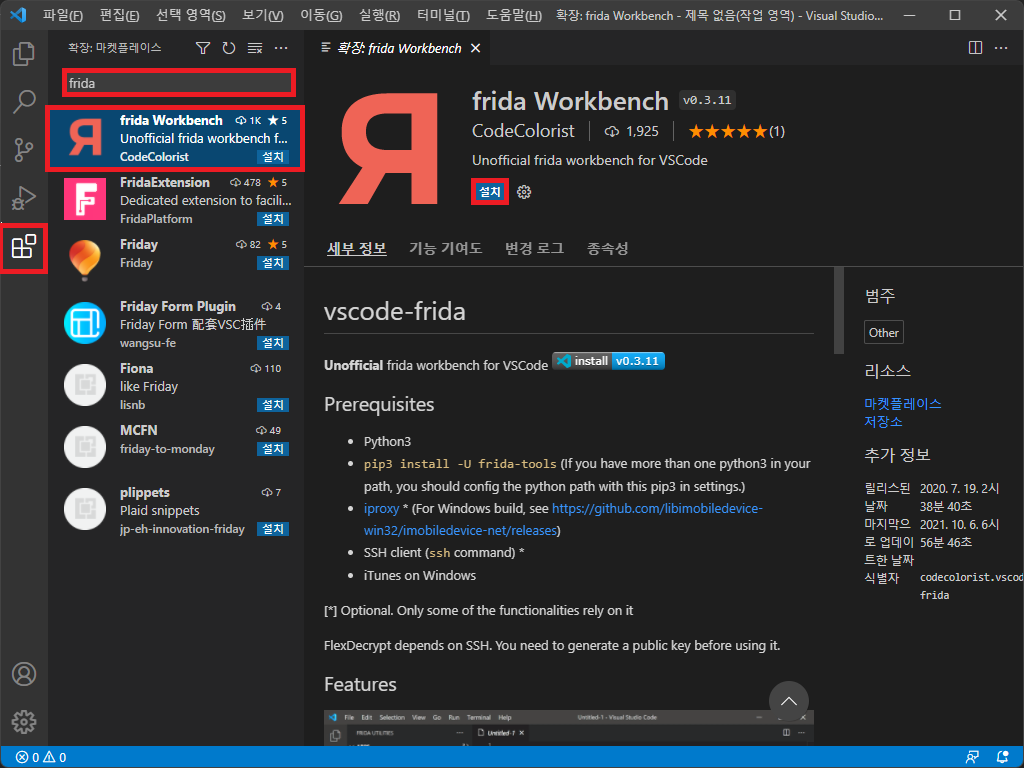Open the editor more actions menu at top right

click(1003, 47)
